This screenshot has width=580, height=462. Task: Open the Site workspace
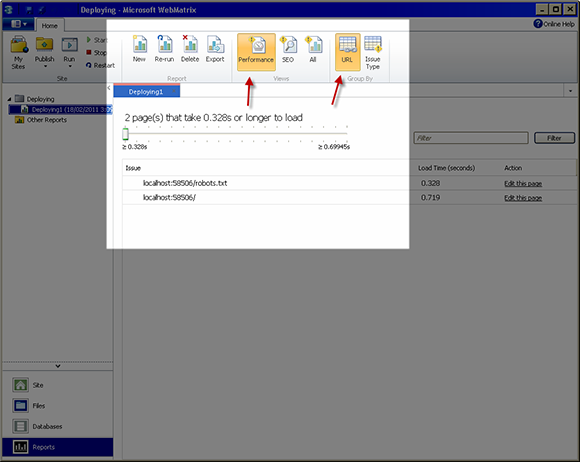[x=57, y=385]
